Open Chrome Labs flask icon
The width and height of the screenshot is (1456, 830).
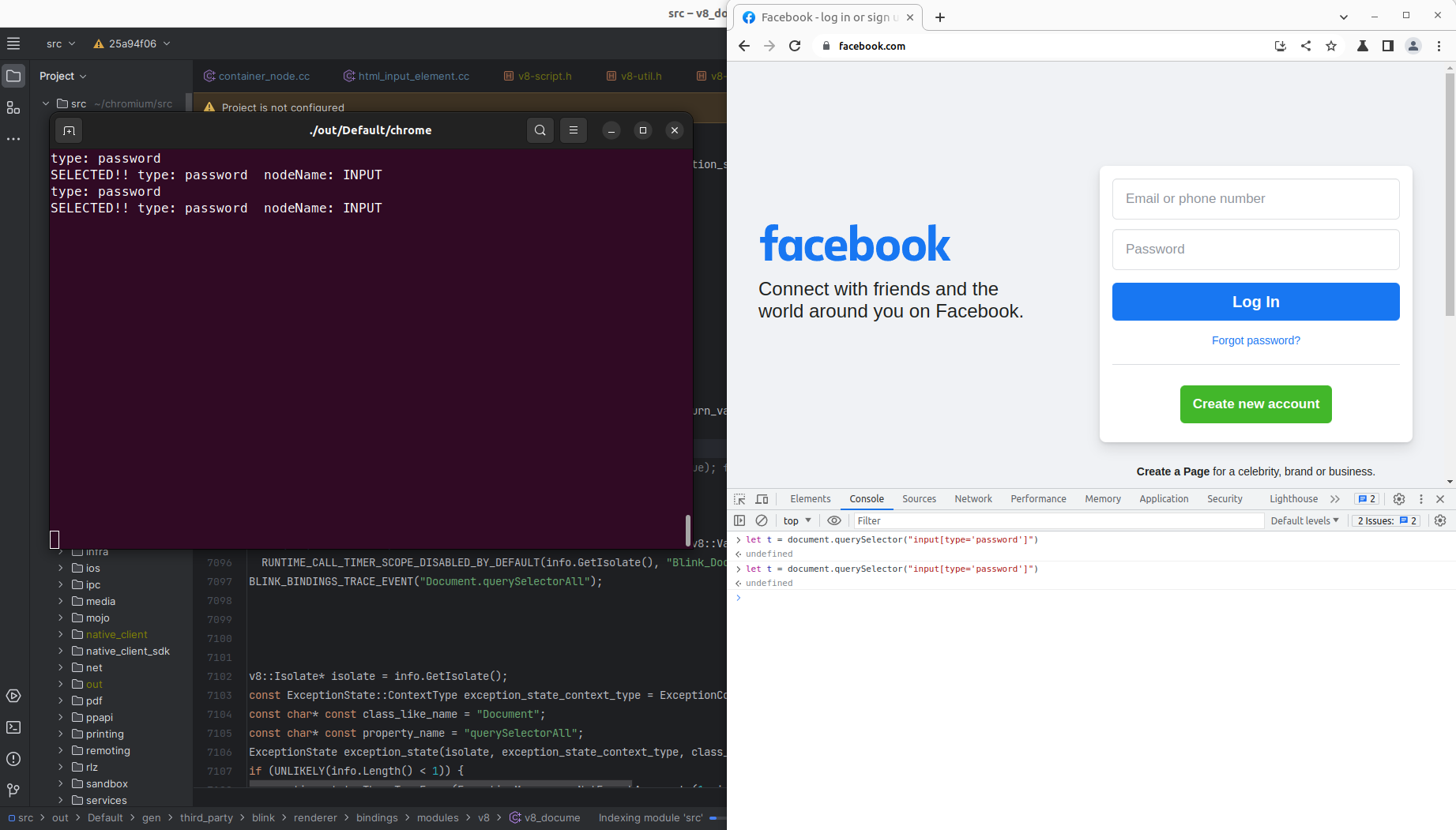pyautogui.click(x=1363, y=46)
